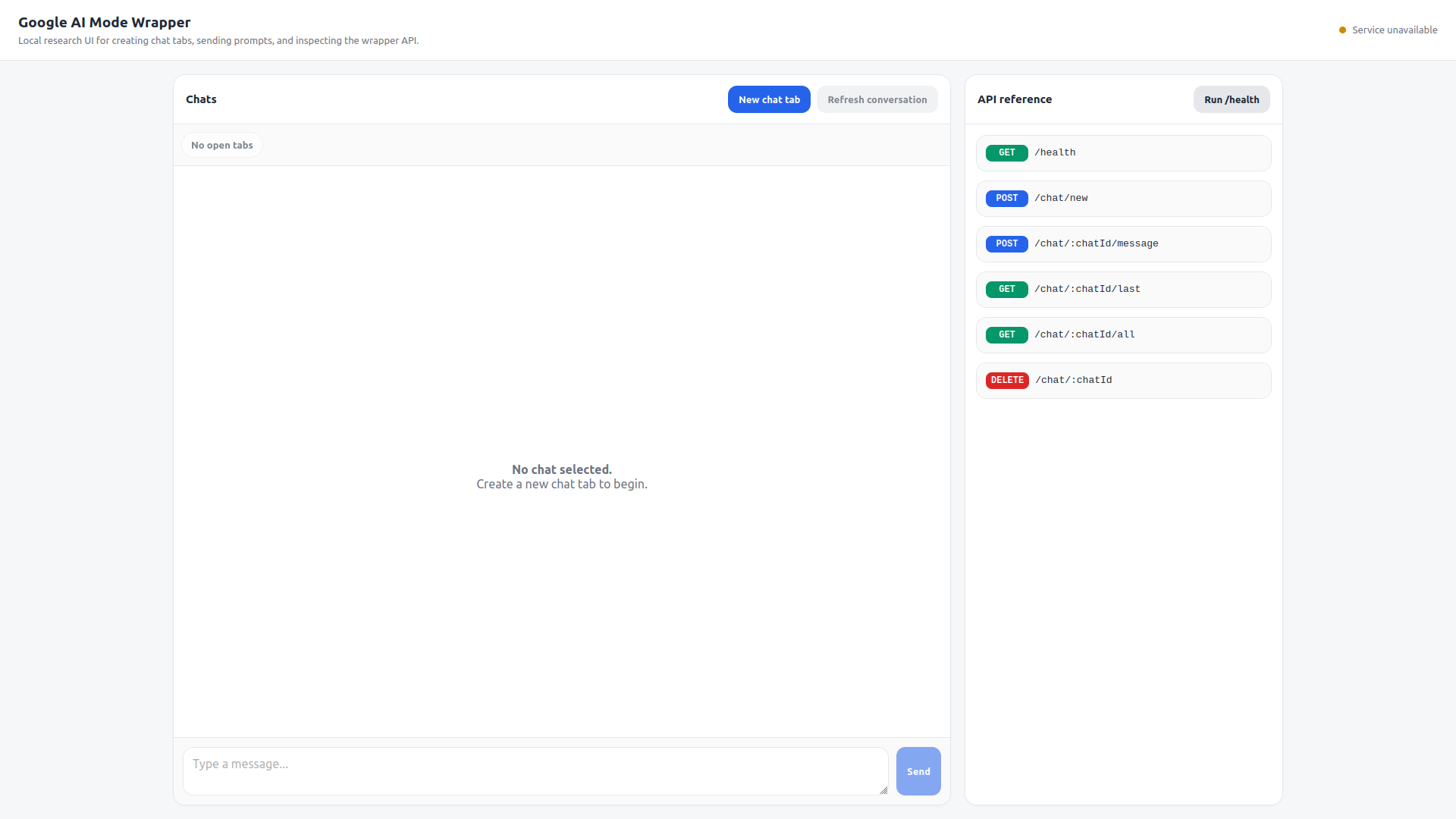1456x819 pixels.
Task: Focus the Type a message field
Action: tap(535, 771)
